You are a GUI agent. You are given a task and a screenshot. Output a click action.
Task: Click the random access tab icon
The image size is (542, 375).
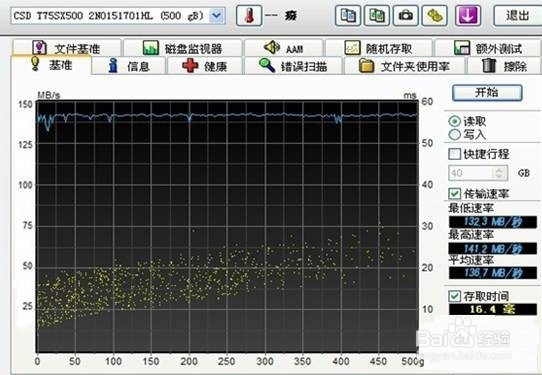pyautogui.click(x=353, y=48)
